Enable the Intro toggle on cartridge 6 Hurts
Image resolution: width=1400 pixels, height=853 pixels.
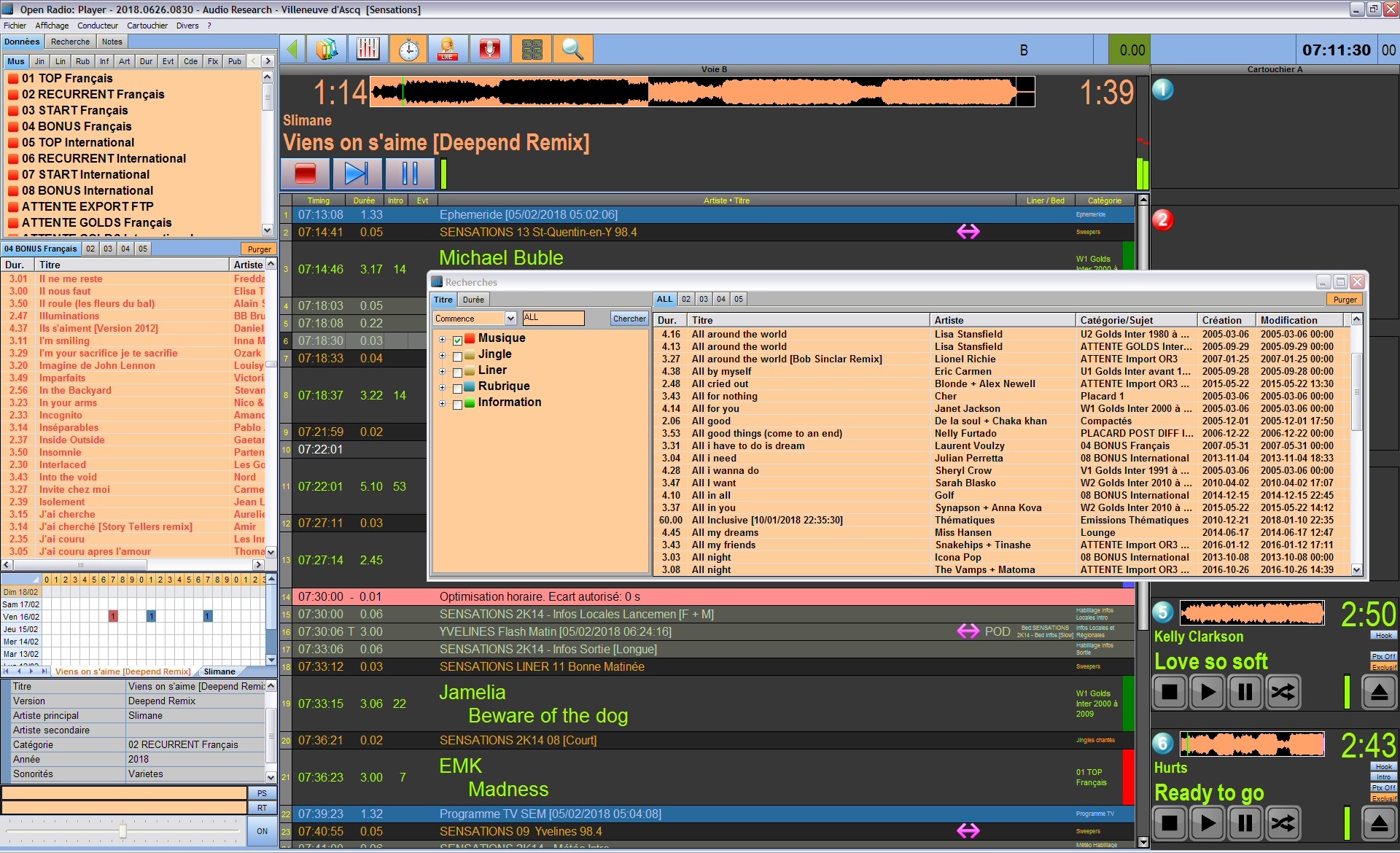click(x=1382, y=776)
